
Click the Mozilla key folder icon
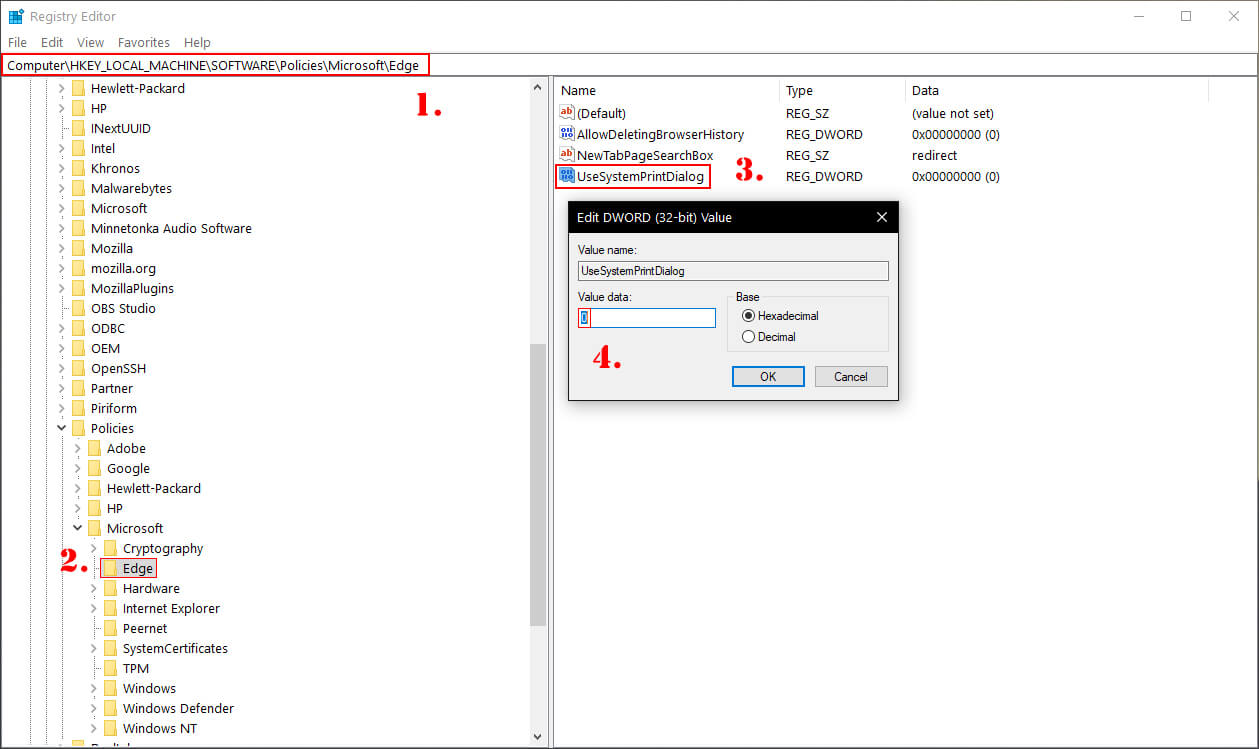tap(78, 248)
